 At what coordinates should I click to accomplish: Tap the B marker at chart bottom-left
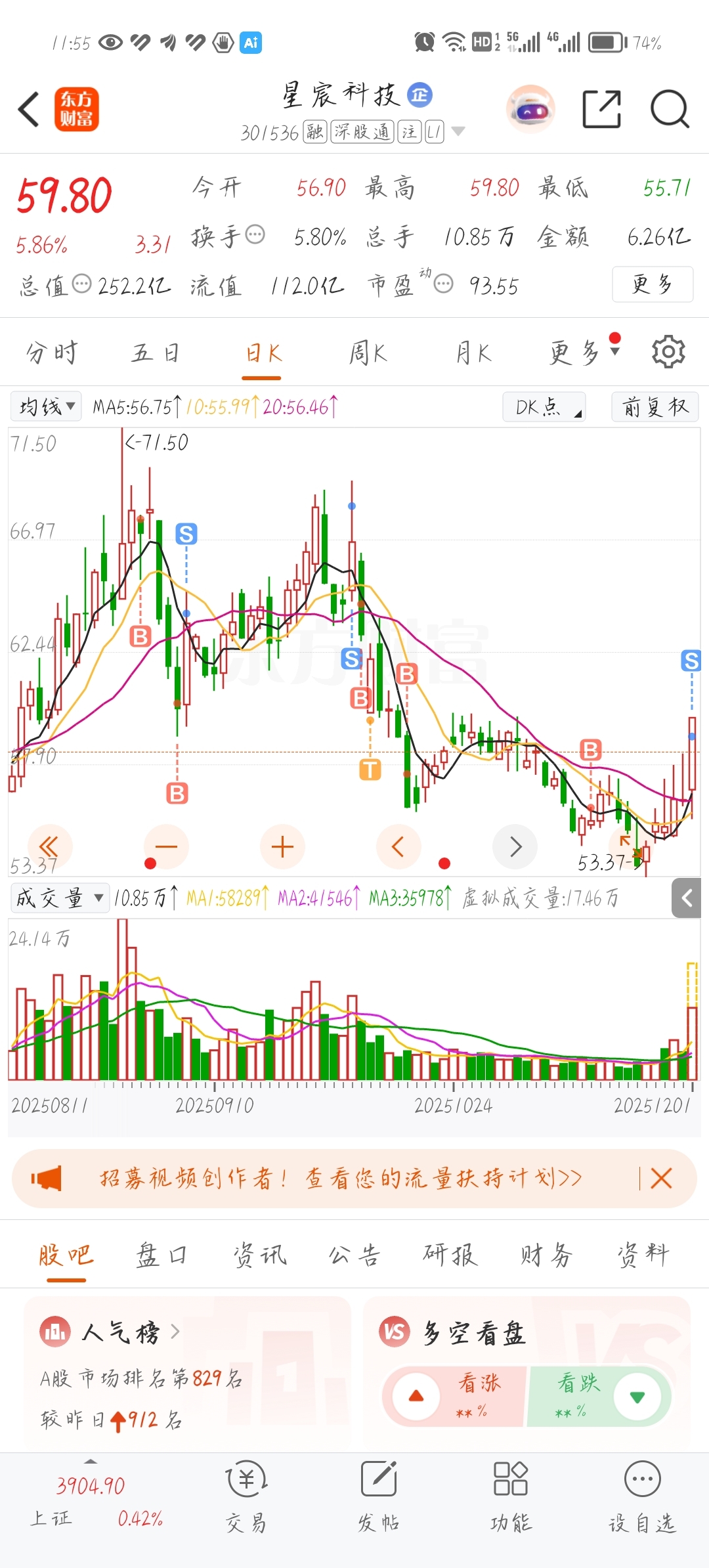click(177, 794)
